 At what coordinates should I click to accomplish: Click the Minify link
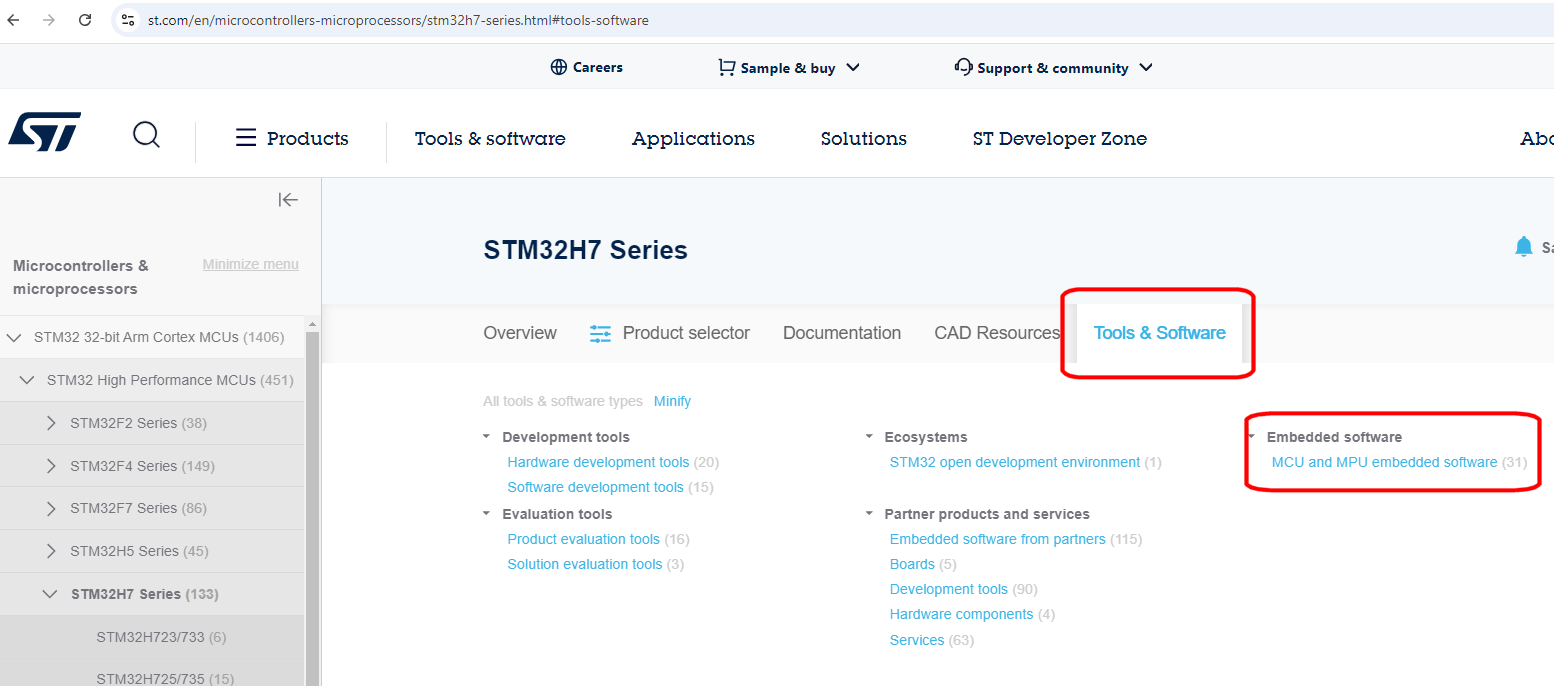(672, 400)
